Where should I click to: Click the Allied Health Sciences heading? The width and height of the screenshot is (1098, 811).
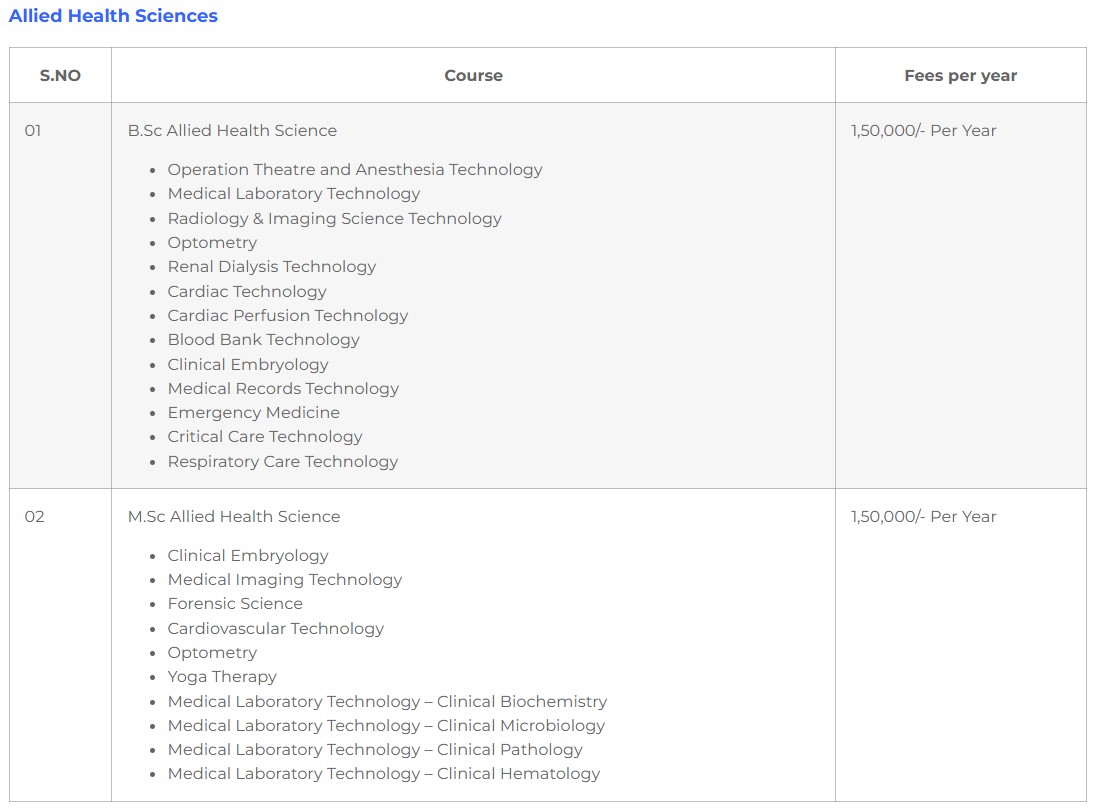pos(113,16)
